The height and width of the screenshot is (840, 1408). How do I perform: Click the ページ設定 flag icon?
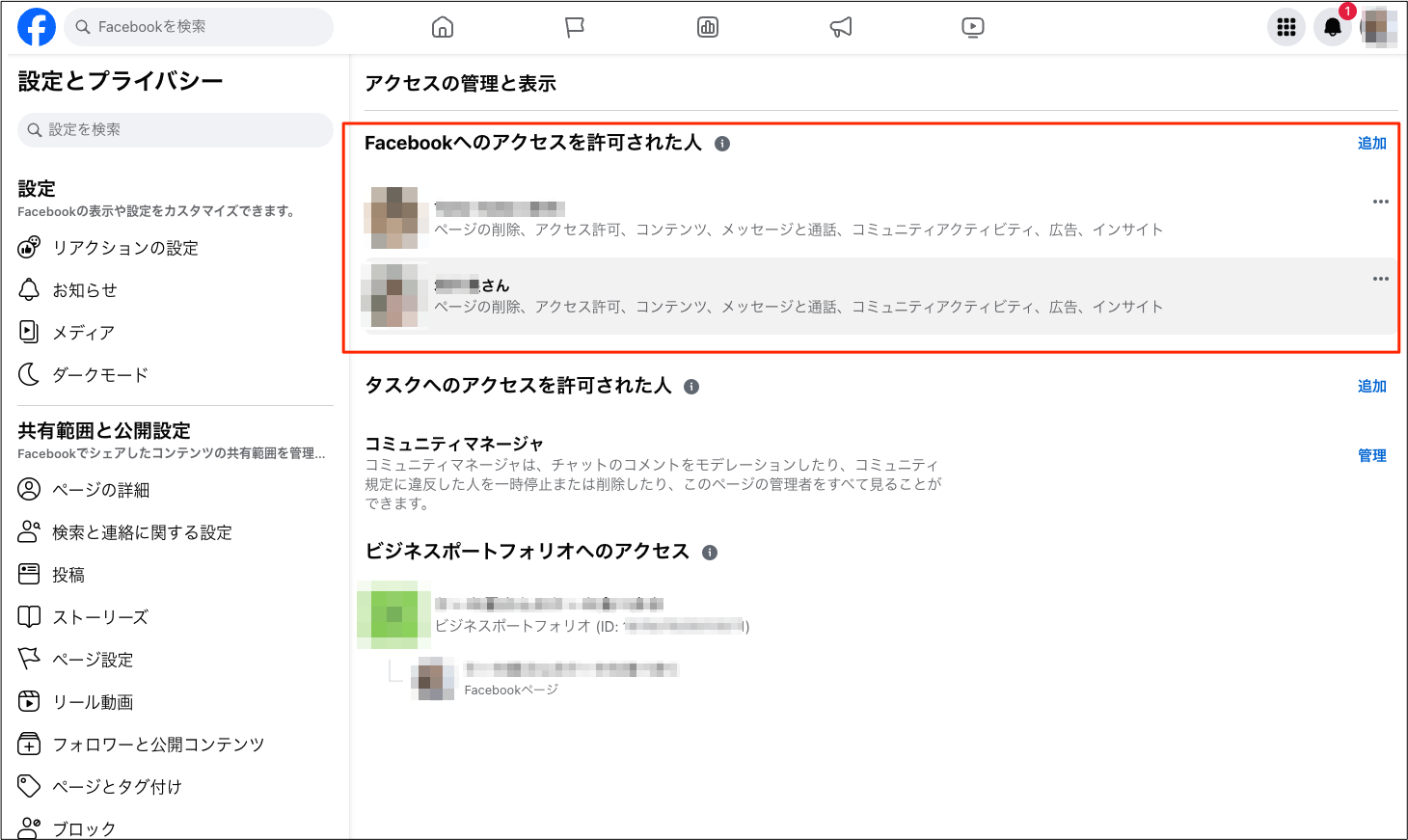pyautogui.click(x=29, y=659)
